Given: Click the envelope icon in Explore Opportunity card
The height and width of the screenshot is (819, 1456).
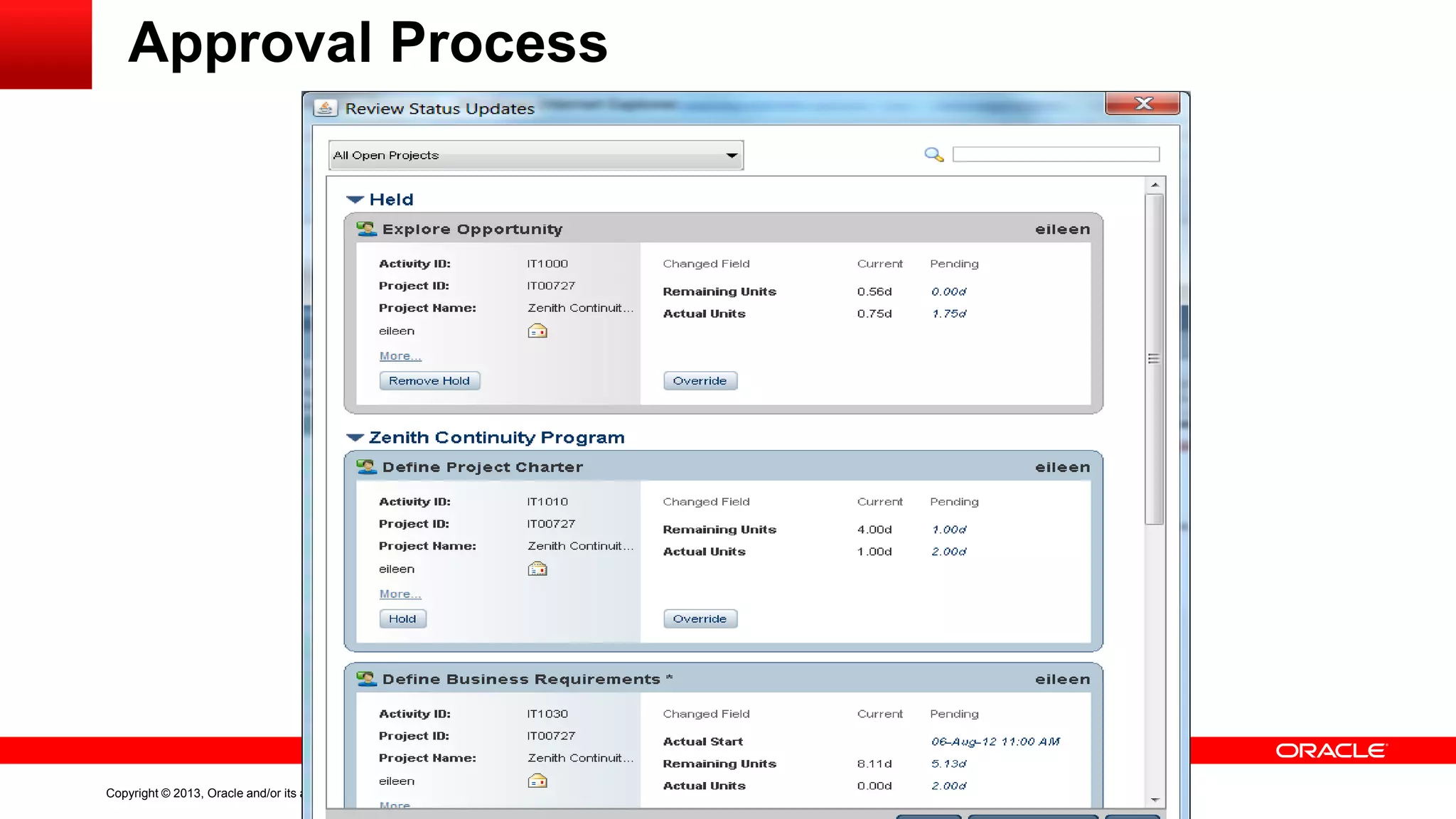Looking at the screenshot, I should pos(537,331).
